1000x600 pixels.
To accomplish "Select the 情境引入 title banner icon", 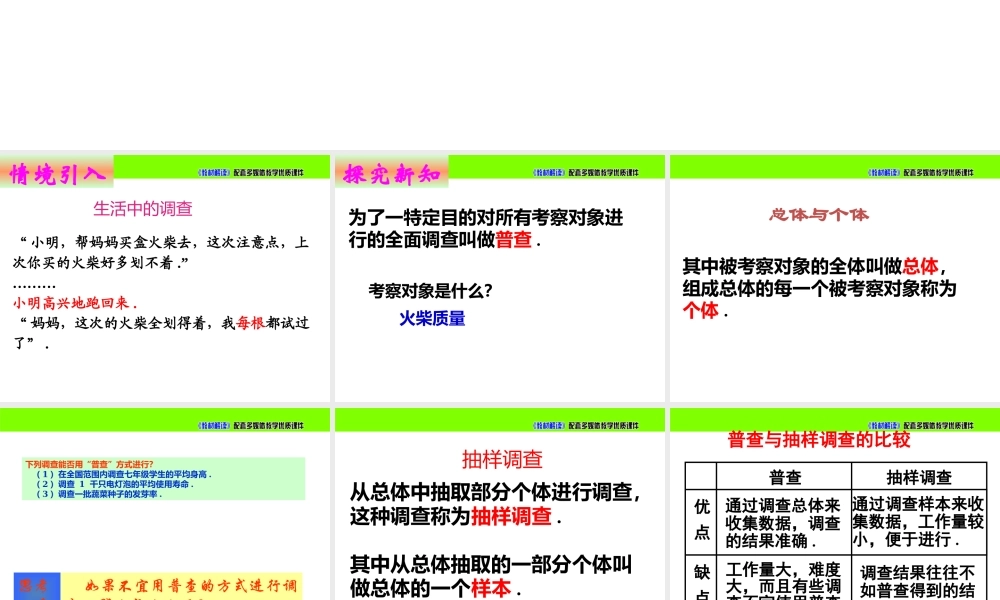I will pyautogui.click(x=56, y=171).
